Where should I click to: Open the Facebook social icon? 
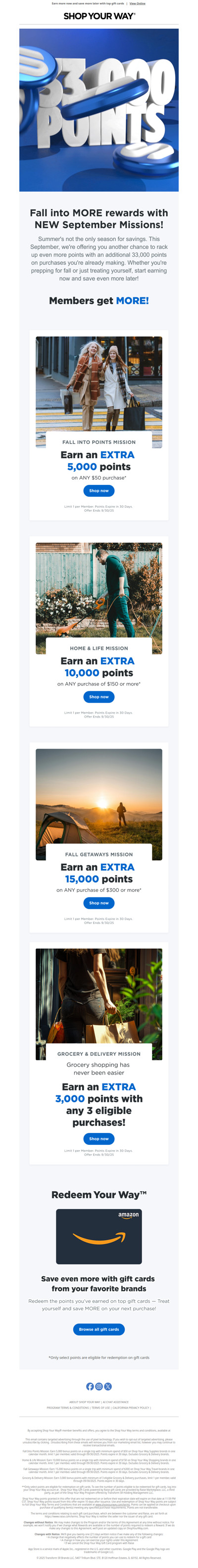[90, 1386]
